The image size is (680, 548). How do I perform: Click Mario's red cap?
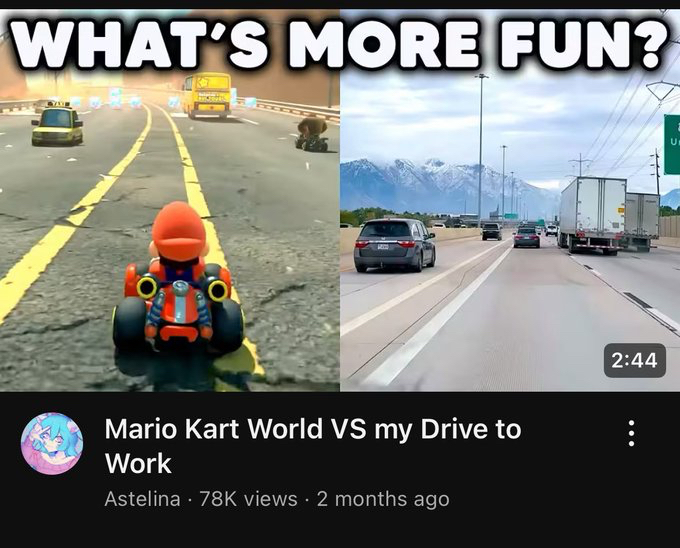pyautogui.click(x=178, y=231)
